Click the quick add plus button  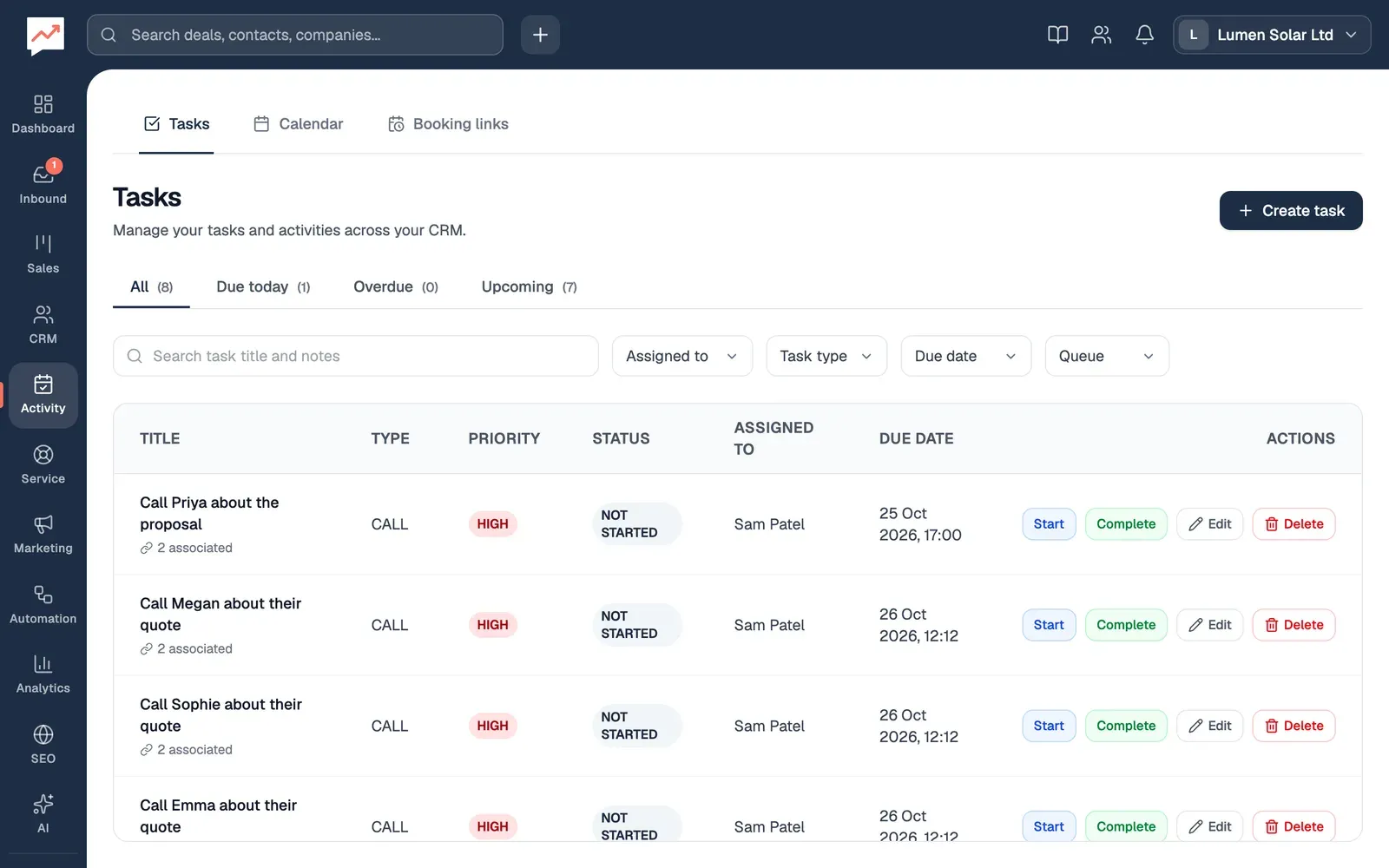pos(540,35)
